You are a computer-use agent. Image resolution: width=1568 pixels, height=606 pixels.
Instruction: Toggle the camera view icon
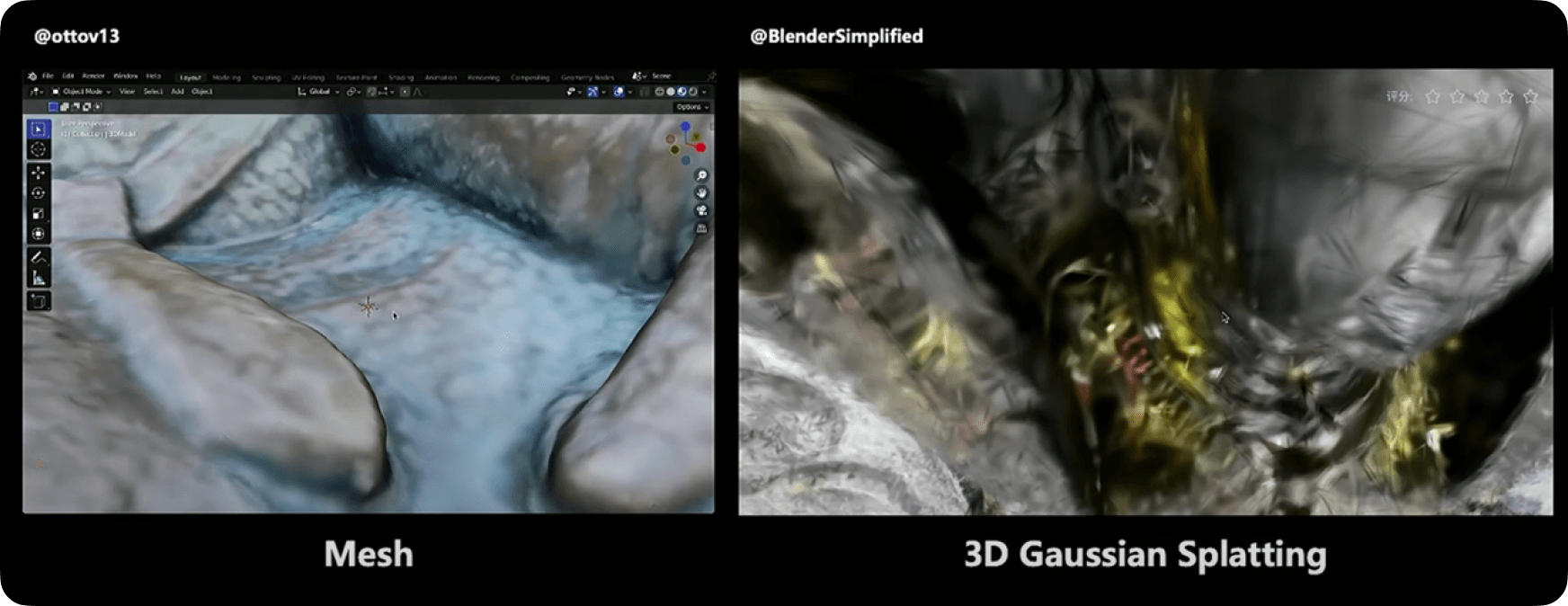click(701, 210)
